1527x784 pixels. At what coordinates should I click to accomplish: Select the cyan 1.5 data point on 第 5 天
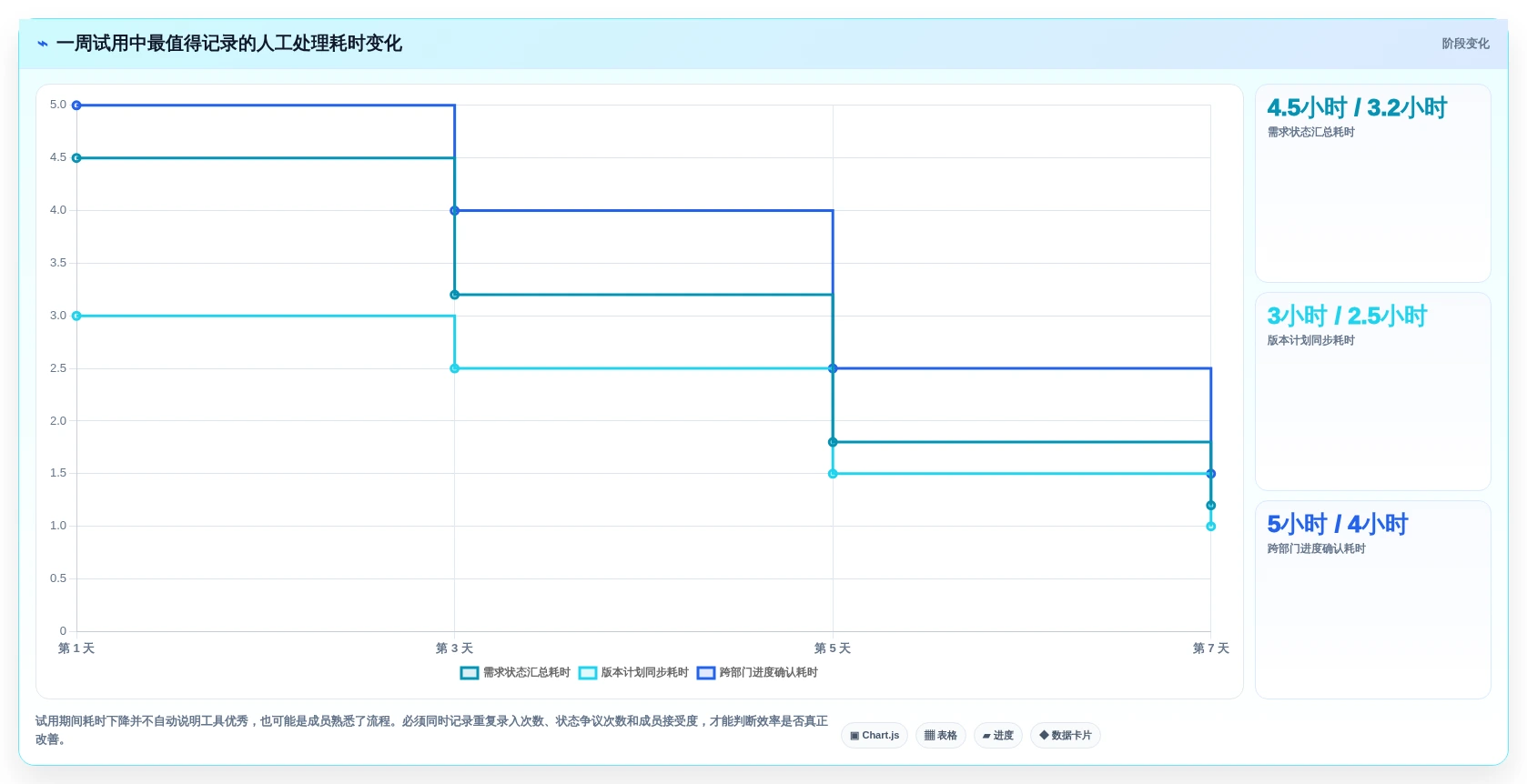[833, 474]
